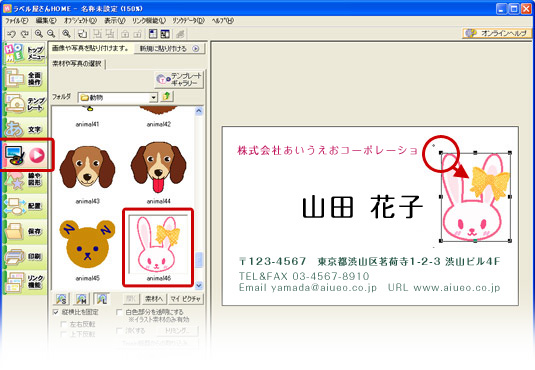Image resolution: width=535 pixels, height=370 pixels.
Task: Open the 印刷 print sidebar button
Action: coord(25,256)
